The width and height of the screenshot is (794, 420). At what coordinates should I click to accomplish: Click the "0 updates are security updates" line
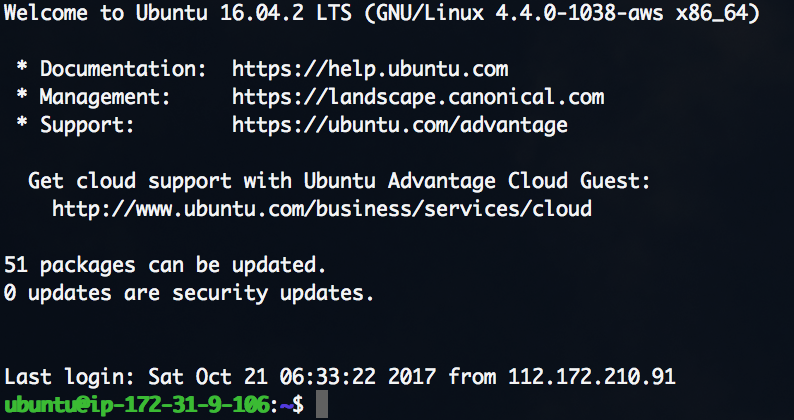pos(190,293)
